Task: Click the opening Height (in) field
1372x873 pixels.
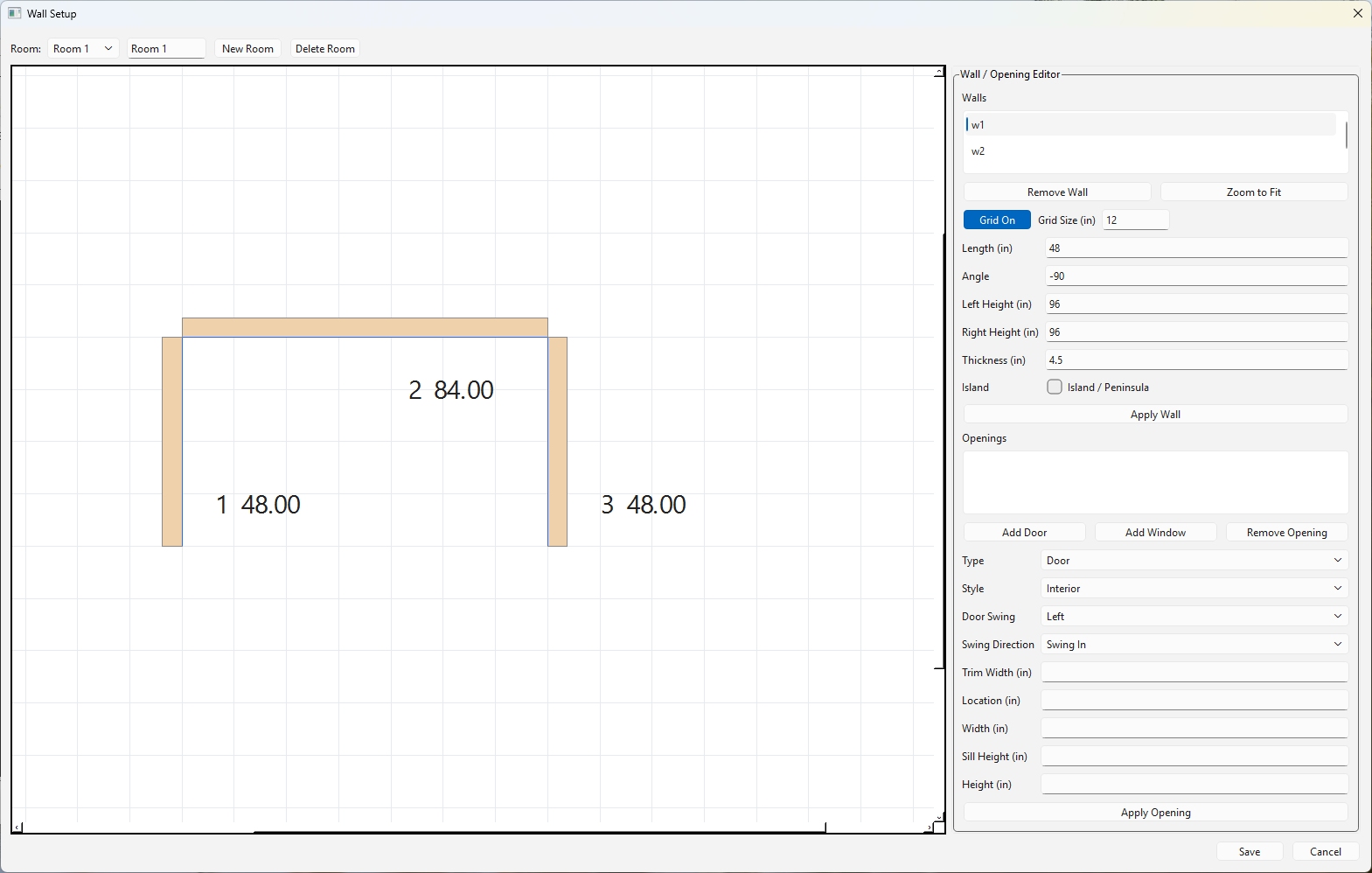Action: pyautogui.click(x=1194, y=785)
